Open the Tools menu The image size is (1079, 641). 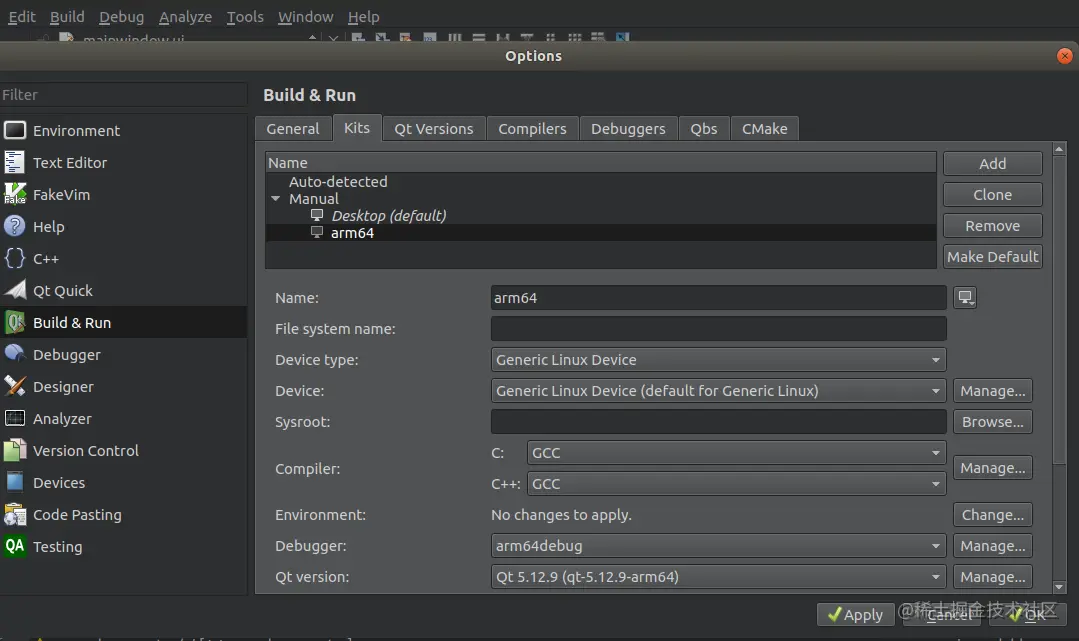coord(245,17)
